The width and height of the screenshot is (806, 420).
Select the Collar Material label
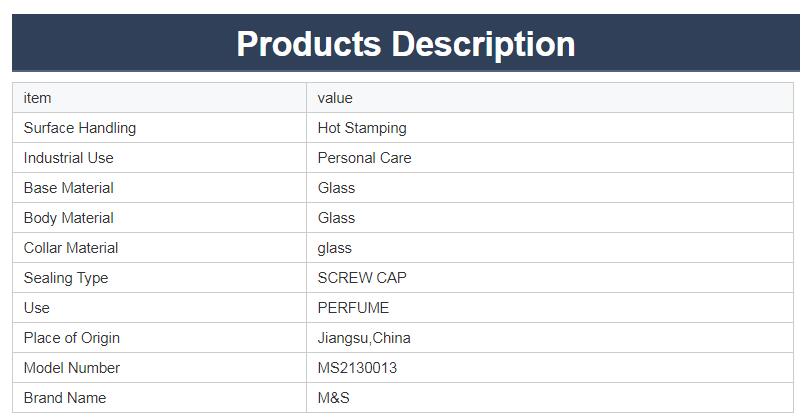pyautogui.click(x=71, y=248)
